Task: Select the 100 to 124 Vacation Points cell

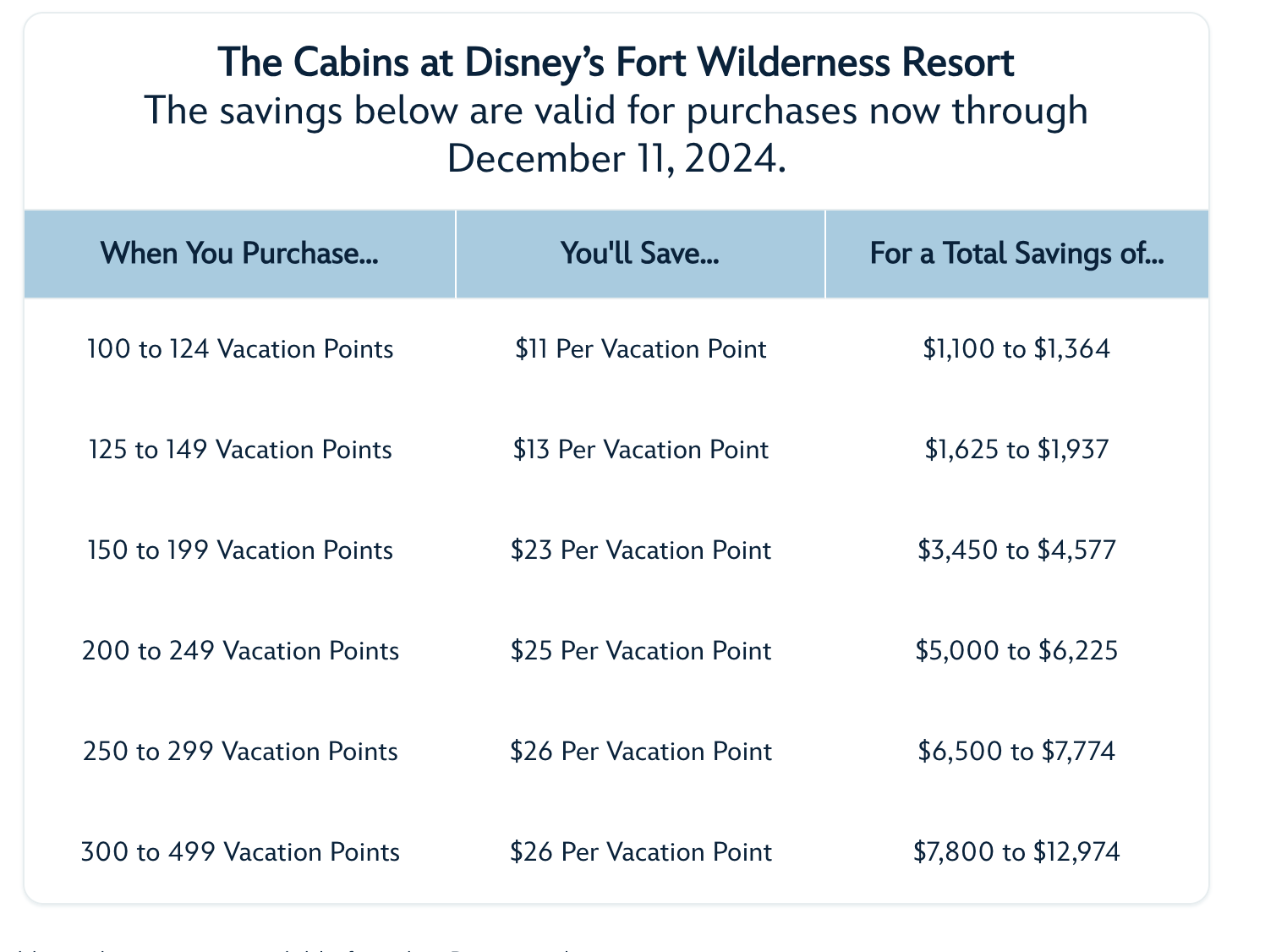Action: click(240, 349)
